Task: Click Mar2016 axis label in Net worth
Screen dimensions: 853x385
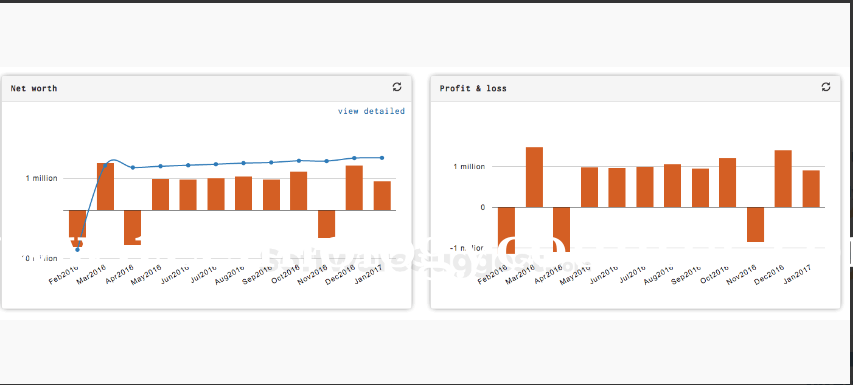Action: pyautogui.click(x=91, y=275)
